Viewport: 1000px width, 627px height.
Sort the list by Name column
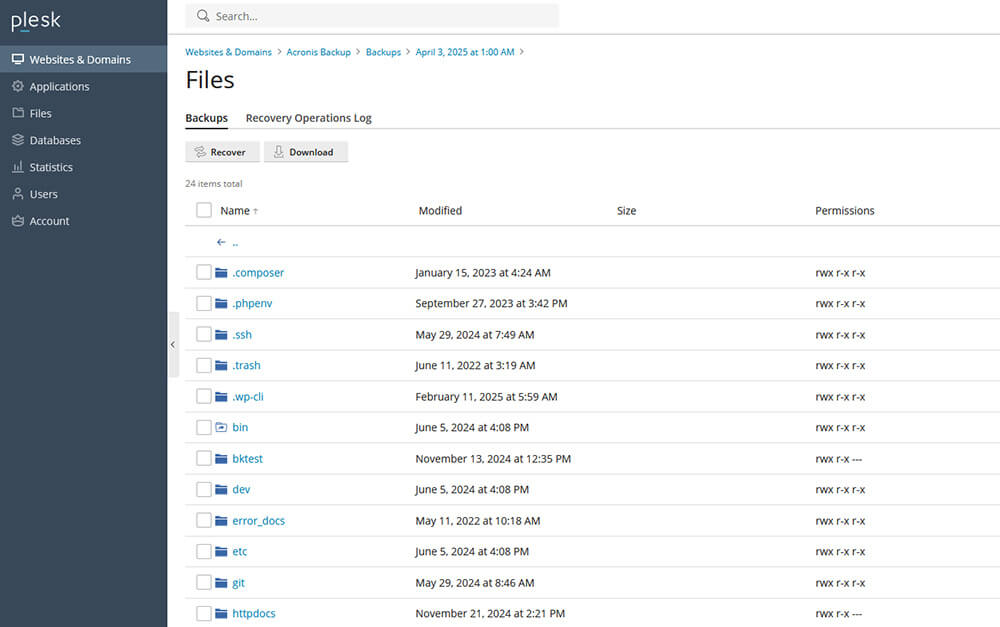(x=235, y=211)
